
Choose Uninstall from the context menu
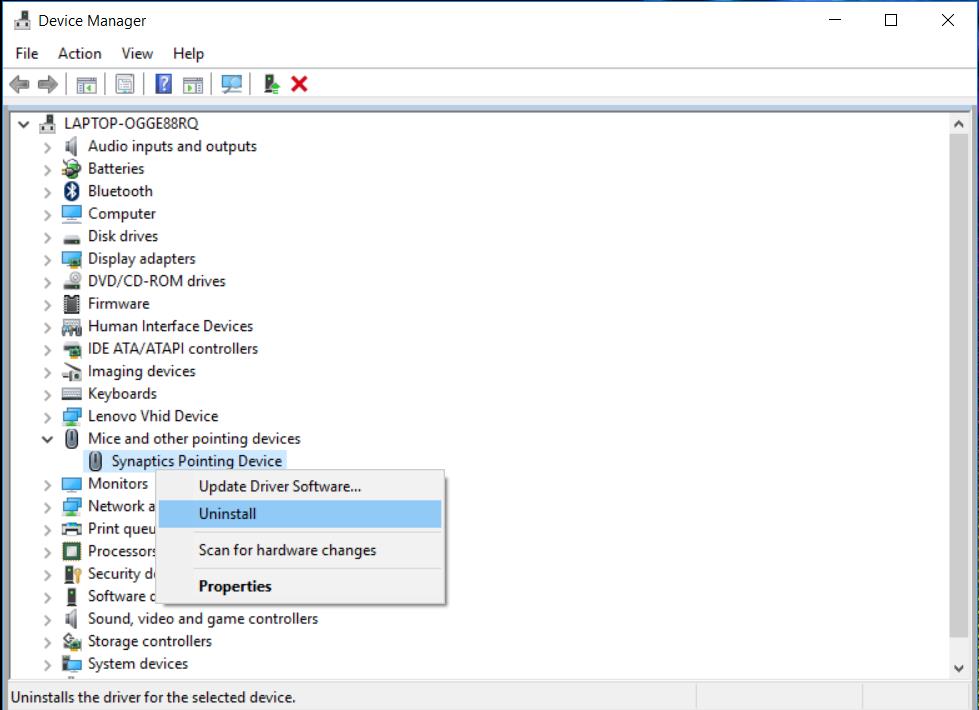click(x=228, y=514)
